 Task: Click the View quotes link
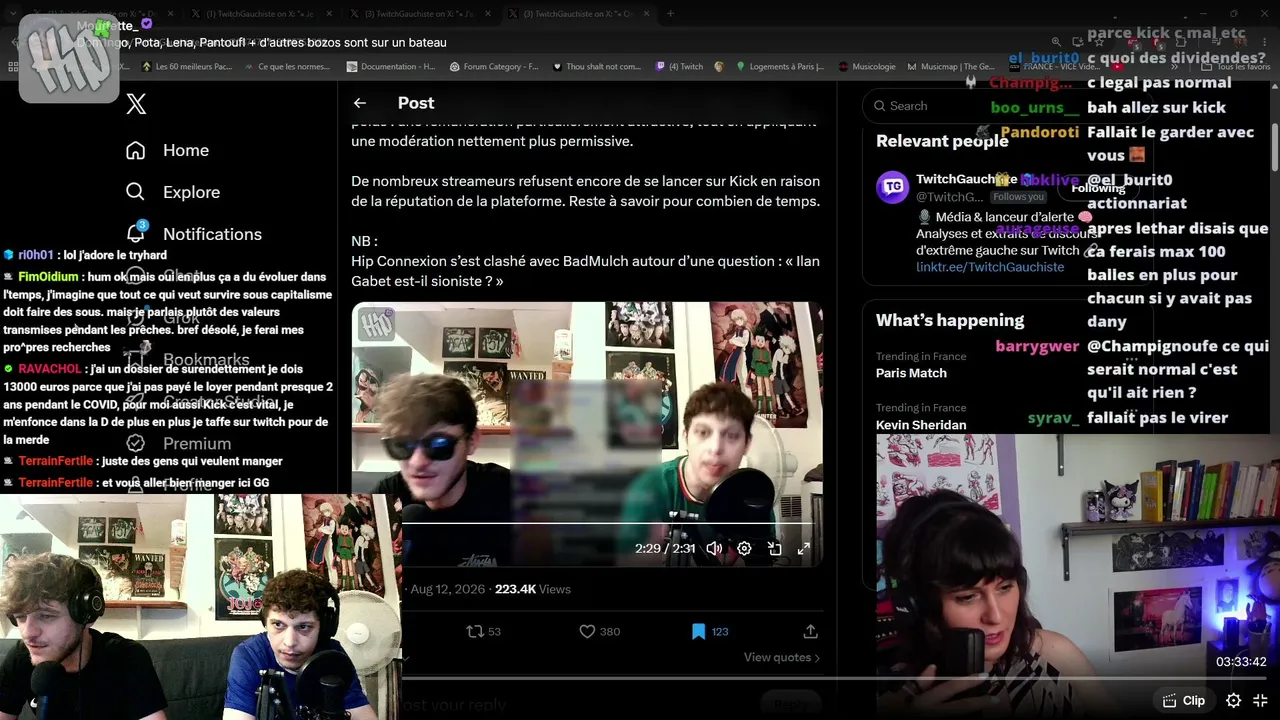[x=781, y=657]
